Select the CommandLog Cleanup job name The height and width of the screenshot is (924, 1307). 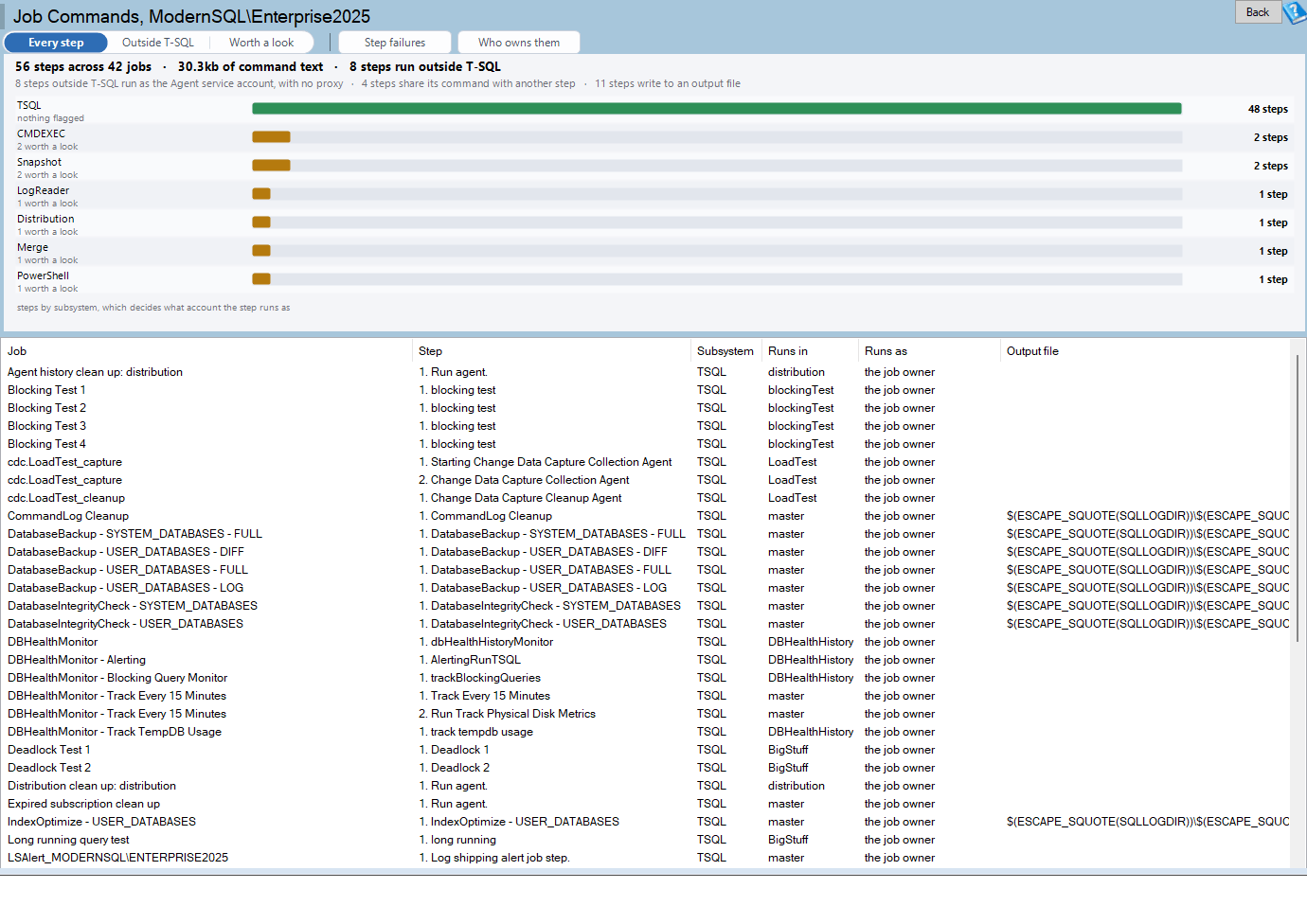click(x=68, y=516)
